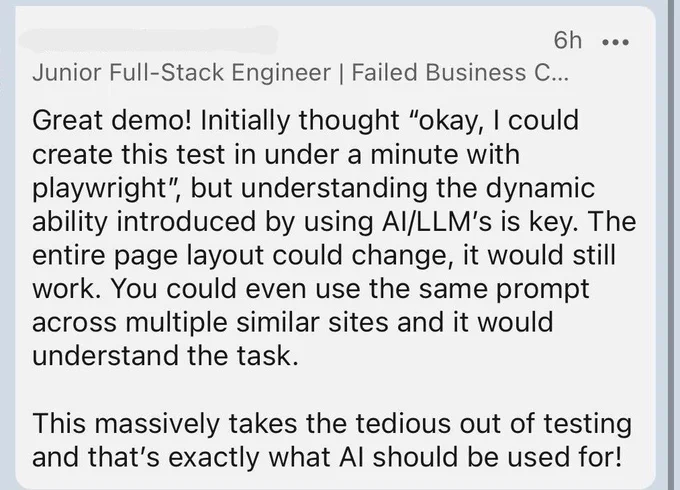
Task: Click the words tedious out of testing
Action: click(x=494, y=424)
